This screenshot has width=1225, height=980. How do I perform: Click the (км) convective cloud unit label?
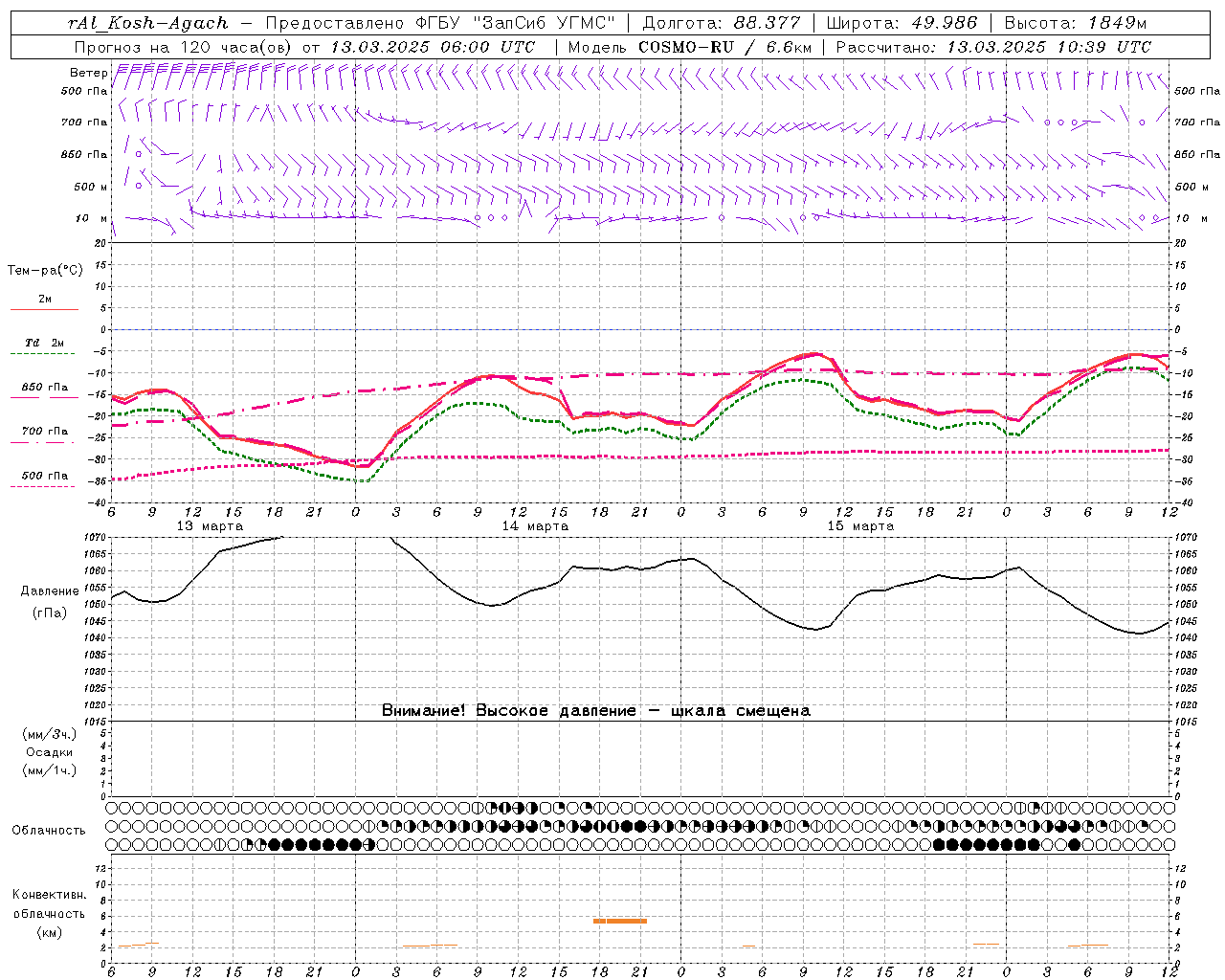[x=49, y=932]
